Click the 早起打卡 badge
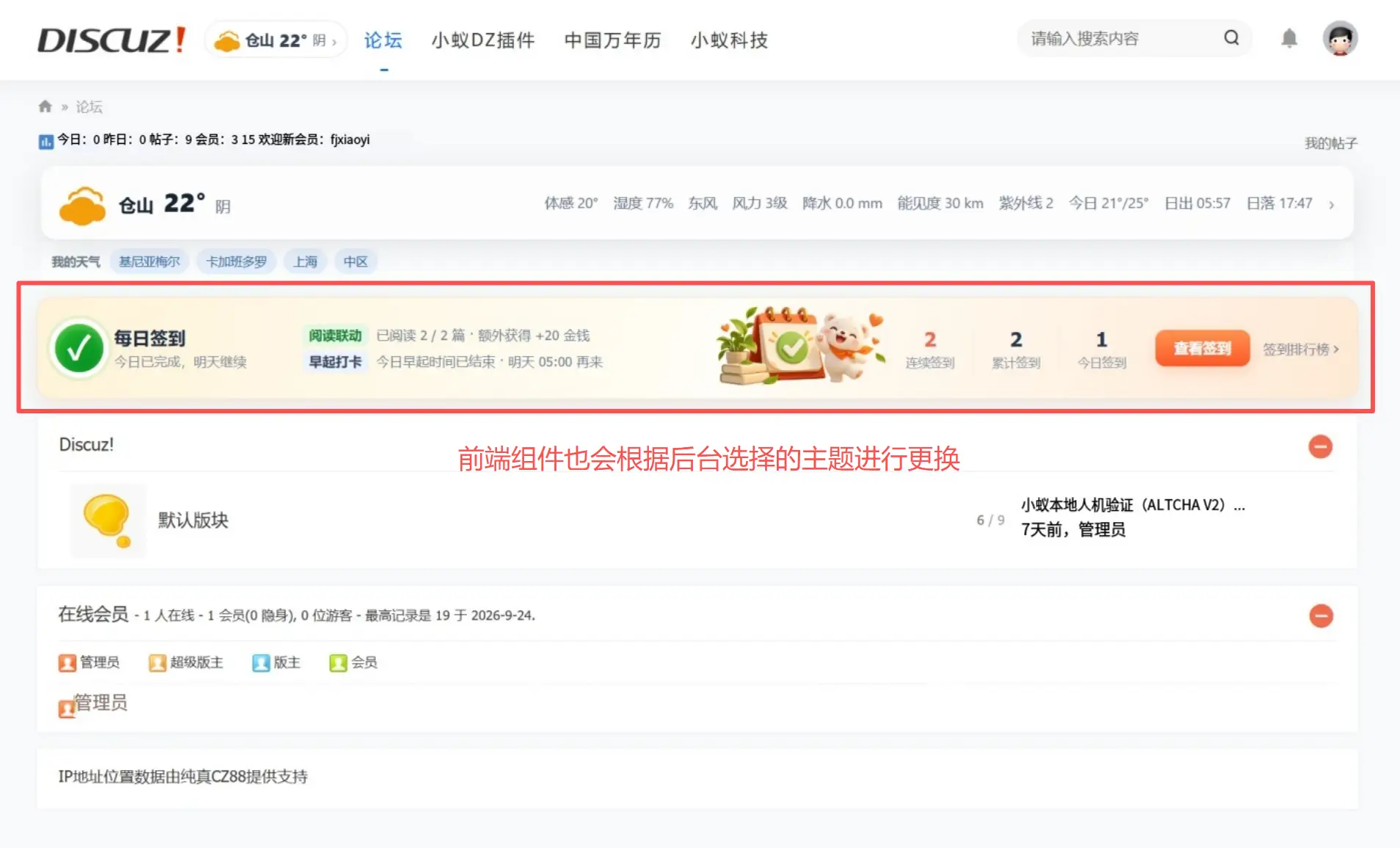This screenshot has width=1400, height=848. (x=335, y=362)
